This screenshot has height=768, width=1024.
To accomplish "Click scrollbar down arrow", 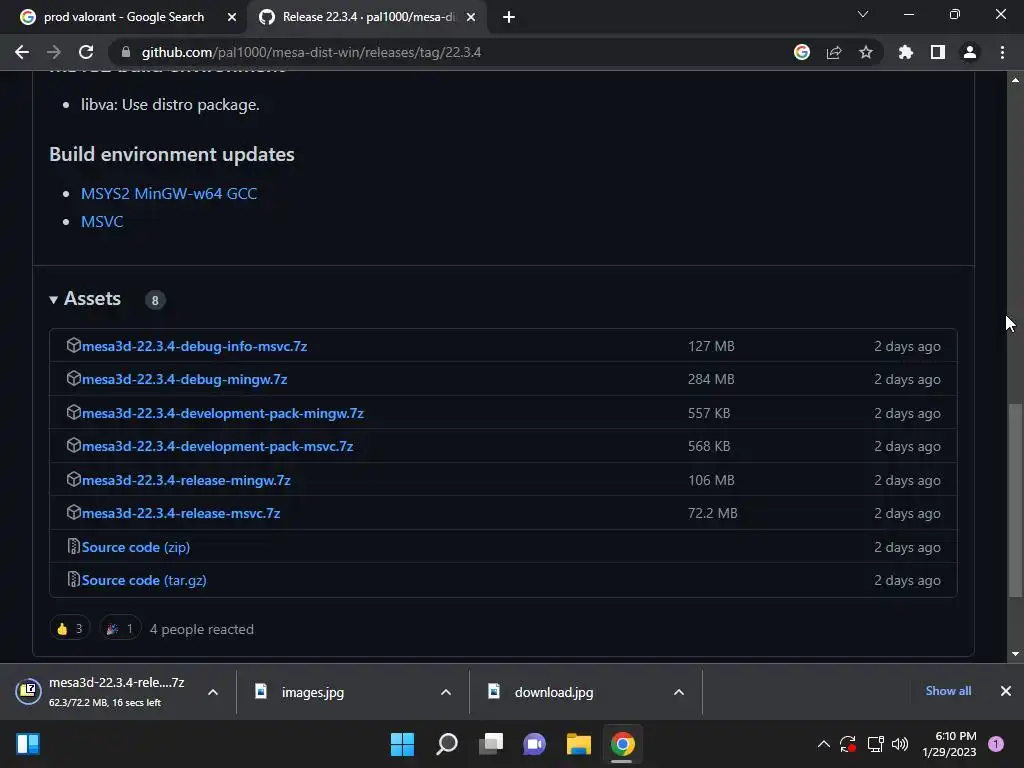I will (x=1015, y=654).
